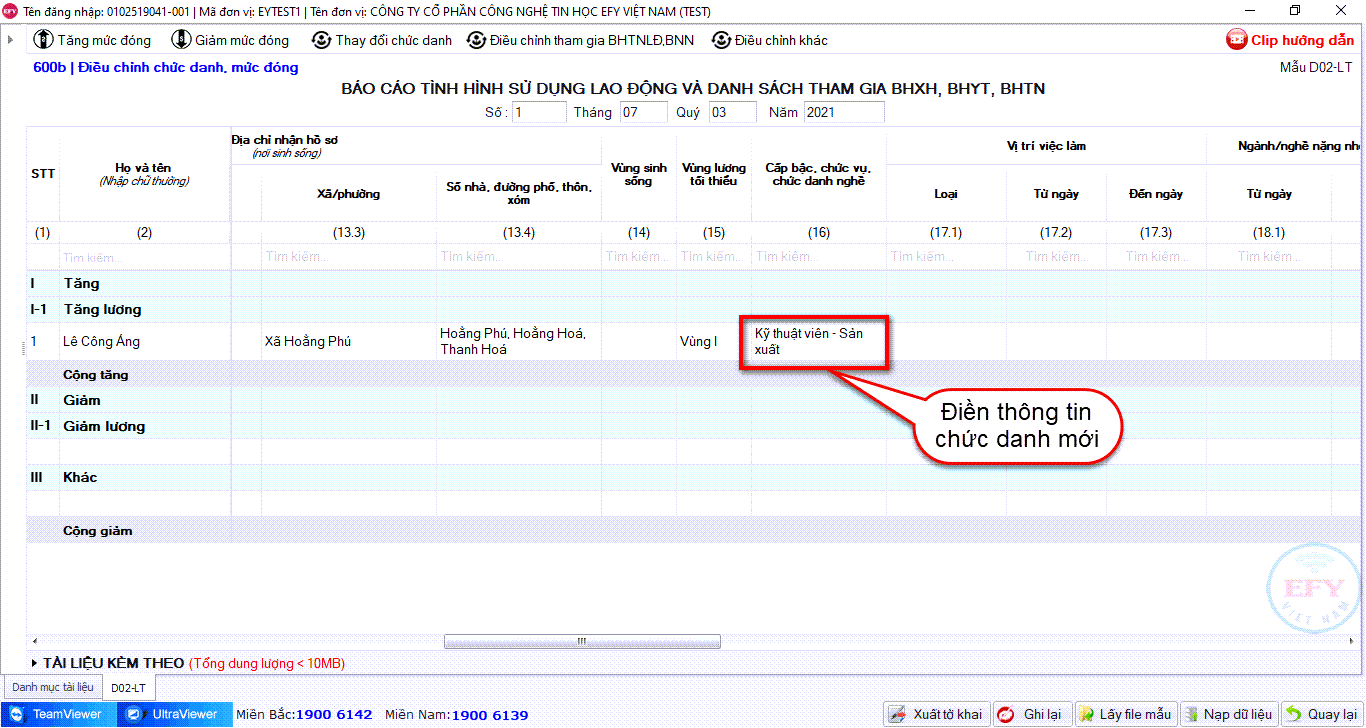This screenshot has height=728, width=1366.
Task: Search in Cấp bậc, chức vụ filter
Action: tap(818, 257)
